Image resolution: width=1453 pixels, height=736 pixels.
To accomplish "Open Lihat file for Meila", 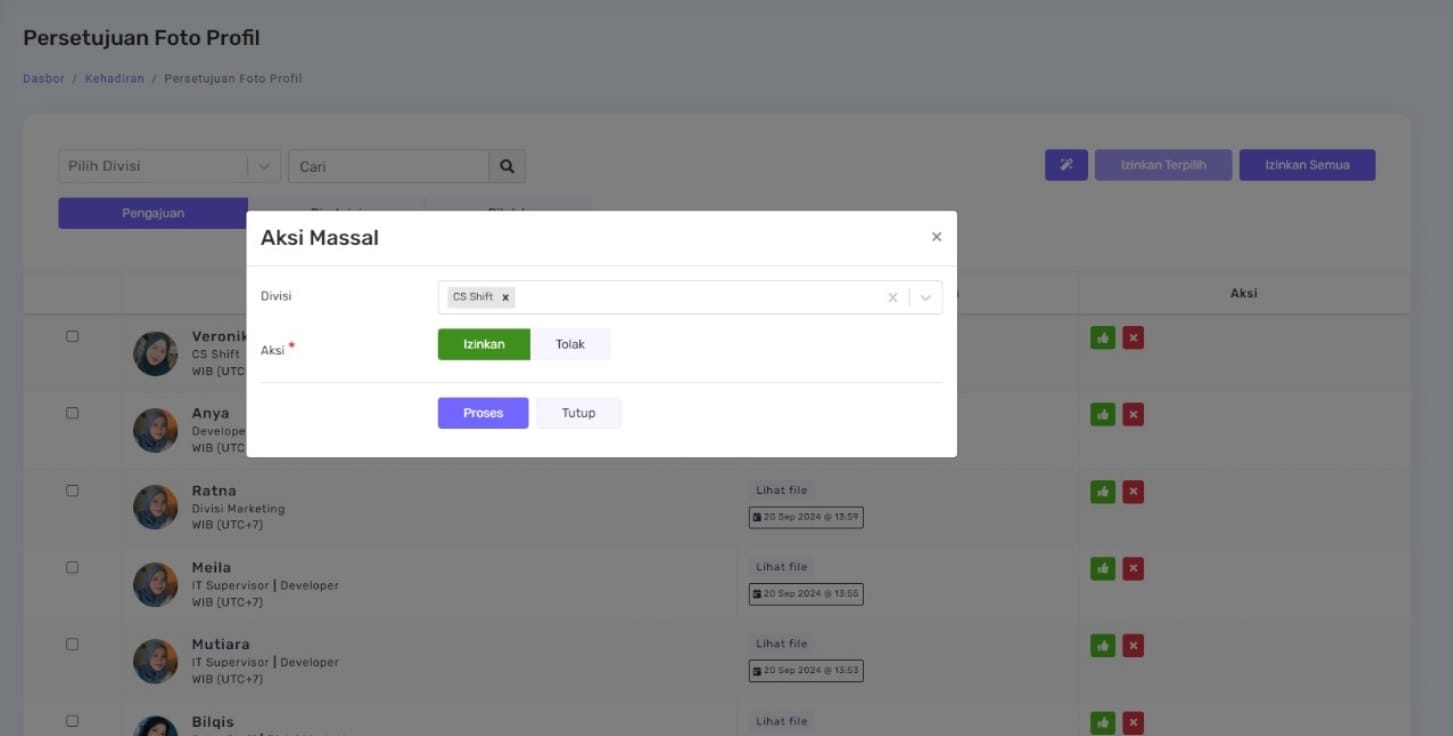I will (781, 567).
